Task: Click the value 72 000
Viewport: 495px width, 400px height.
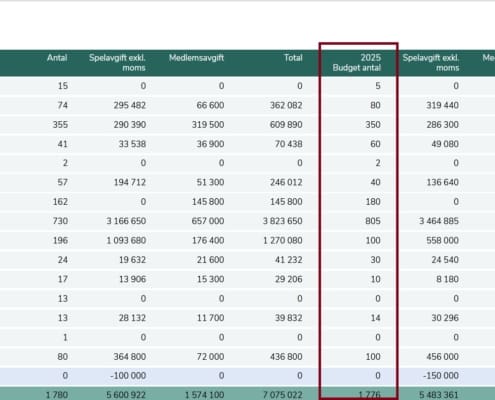Action: 210,357
